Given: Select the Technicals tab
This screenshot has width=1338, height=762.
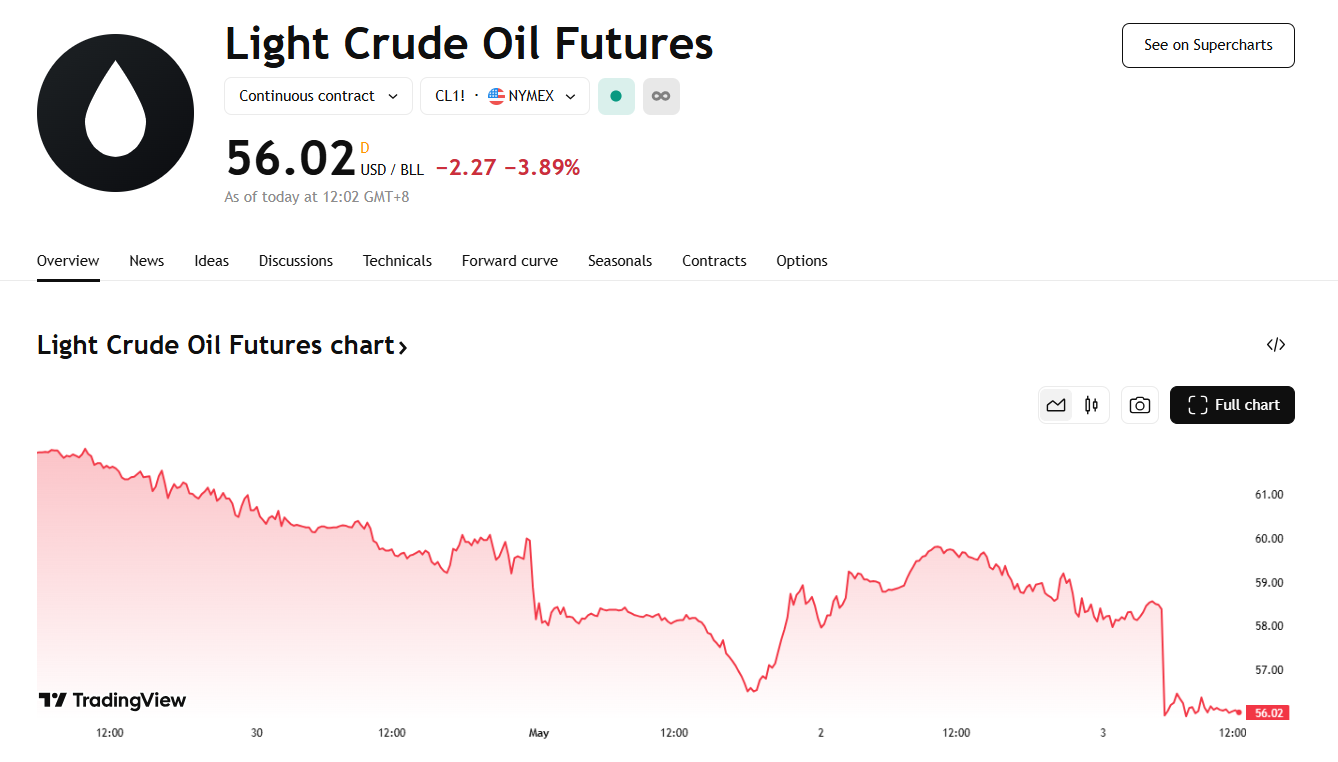Looking at the screenshot, I should (397, 261).
